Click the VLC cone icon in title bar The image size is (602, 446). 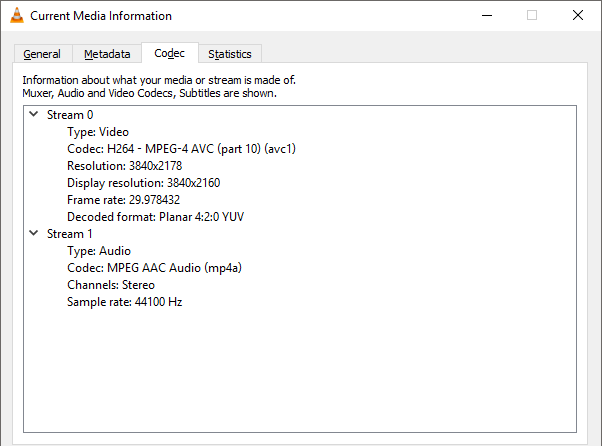17,16
